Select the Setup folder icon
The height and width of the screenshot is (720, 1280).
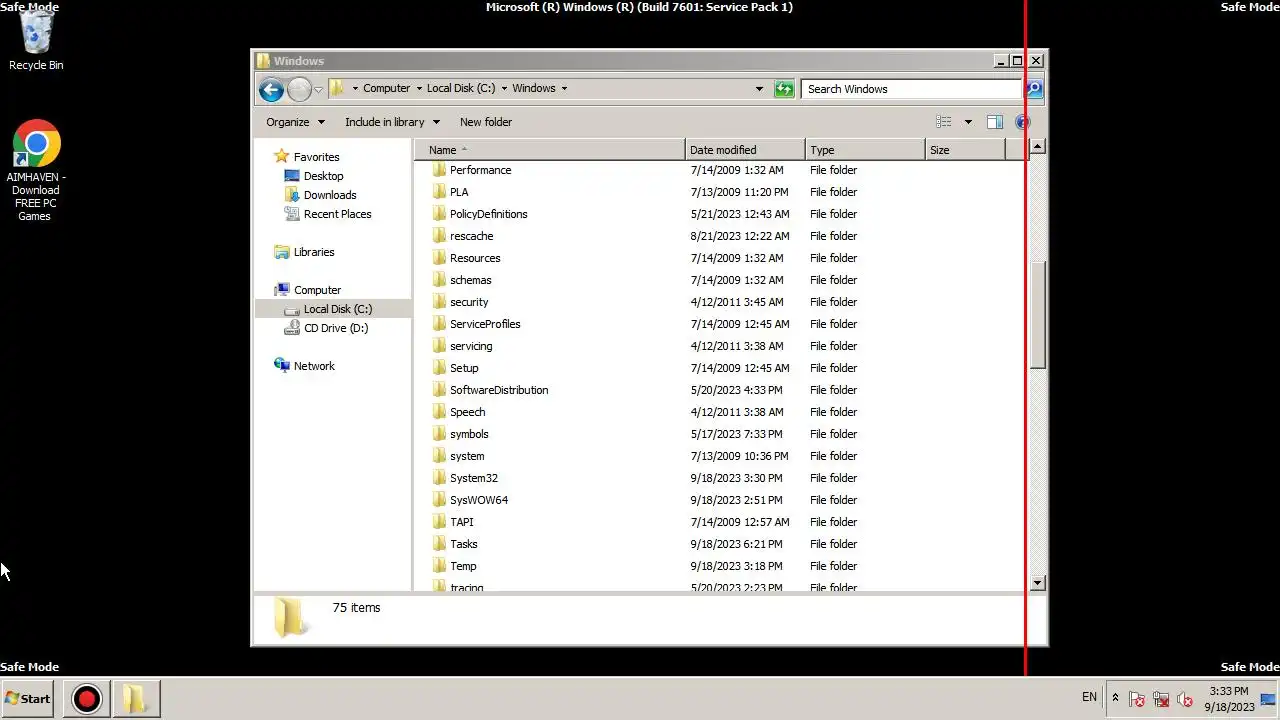[439, 368]
